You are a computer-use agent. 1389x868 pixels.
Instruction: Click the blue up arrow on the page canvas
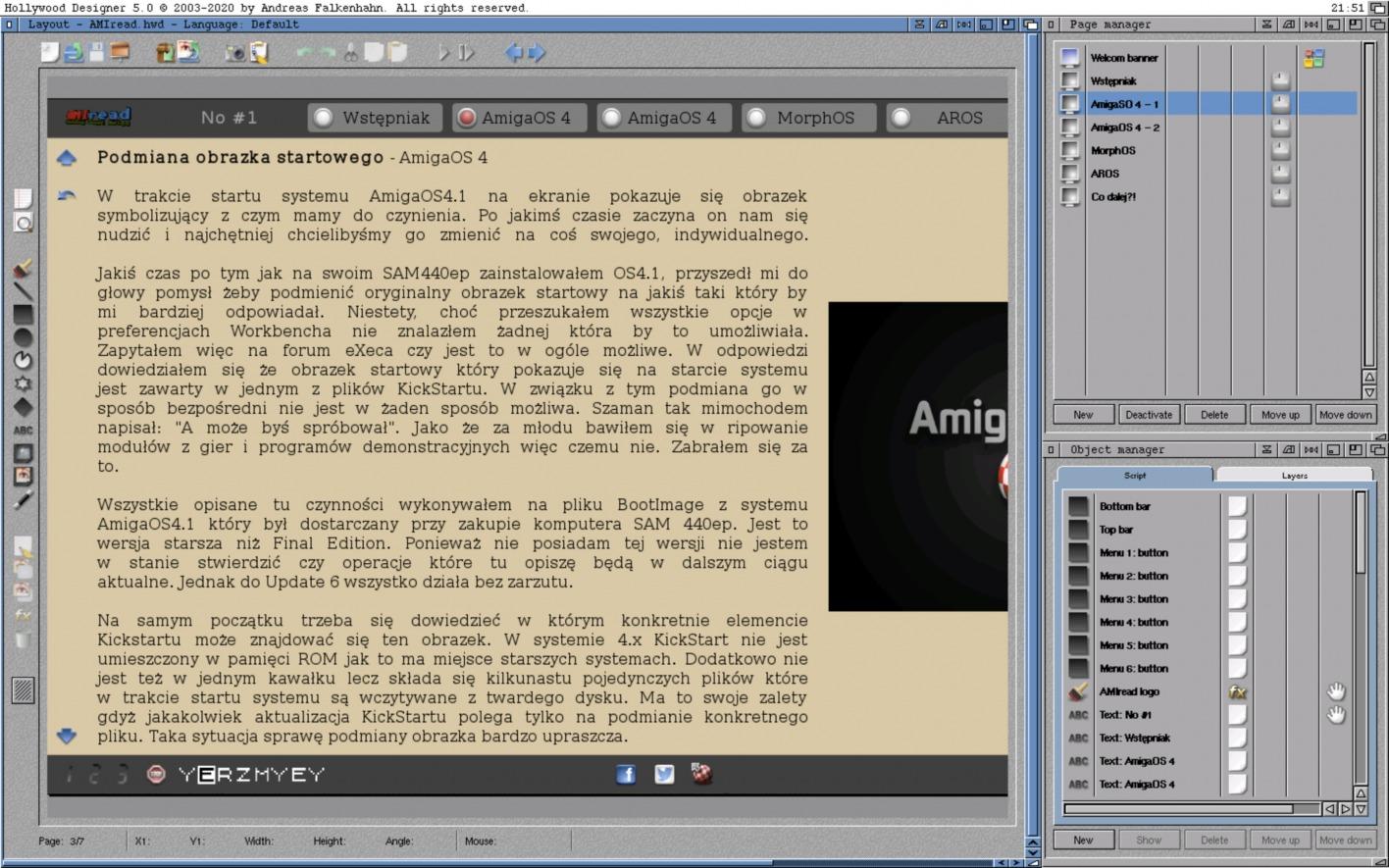[x=67, y=158]
